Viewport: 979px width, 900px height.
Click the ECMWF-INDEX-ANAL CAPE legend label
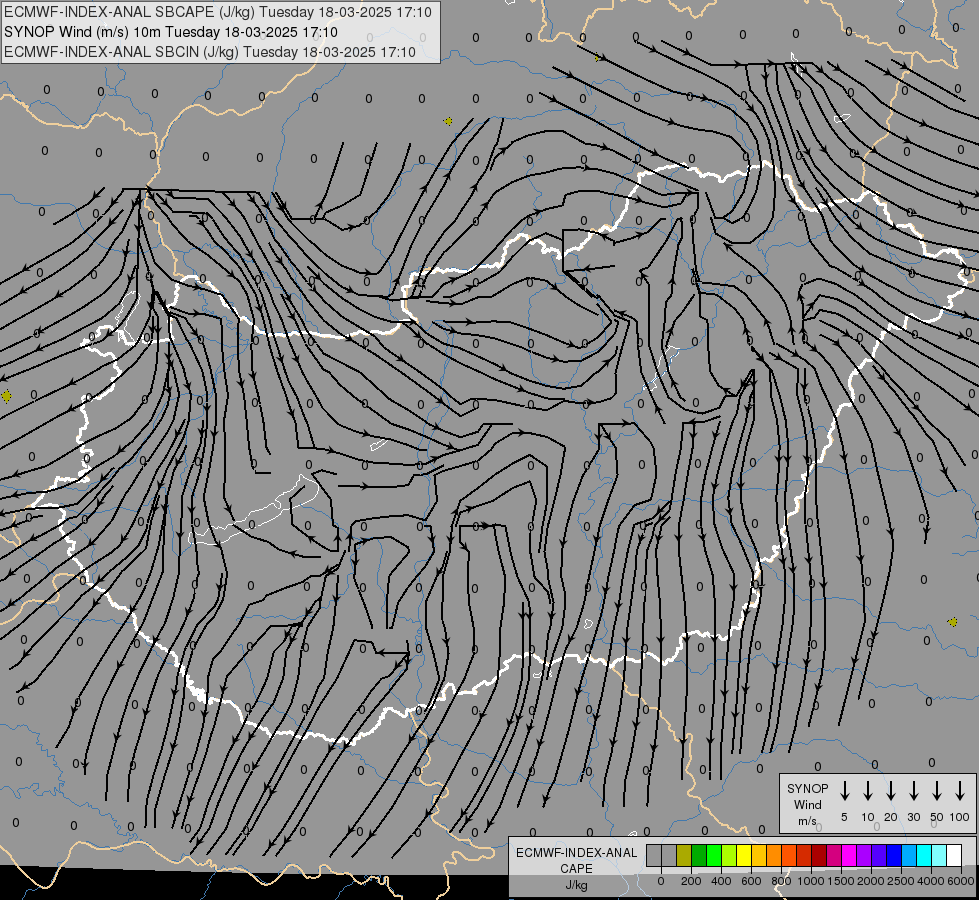click(576, 860)
